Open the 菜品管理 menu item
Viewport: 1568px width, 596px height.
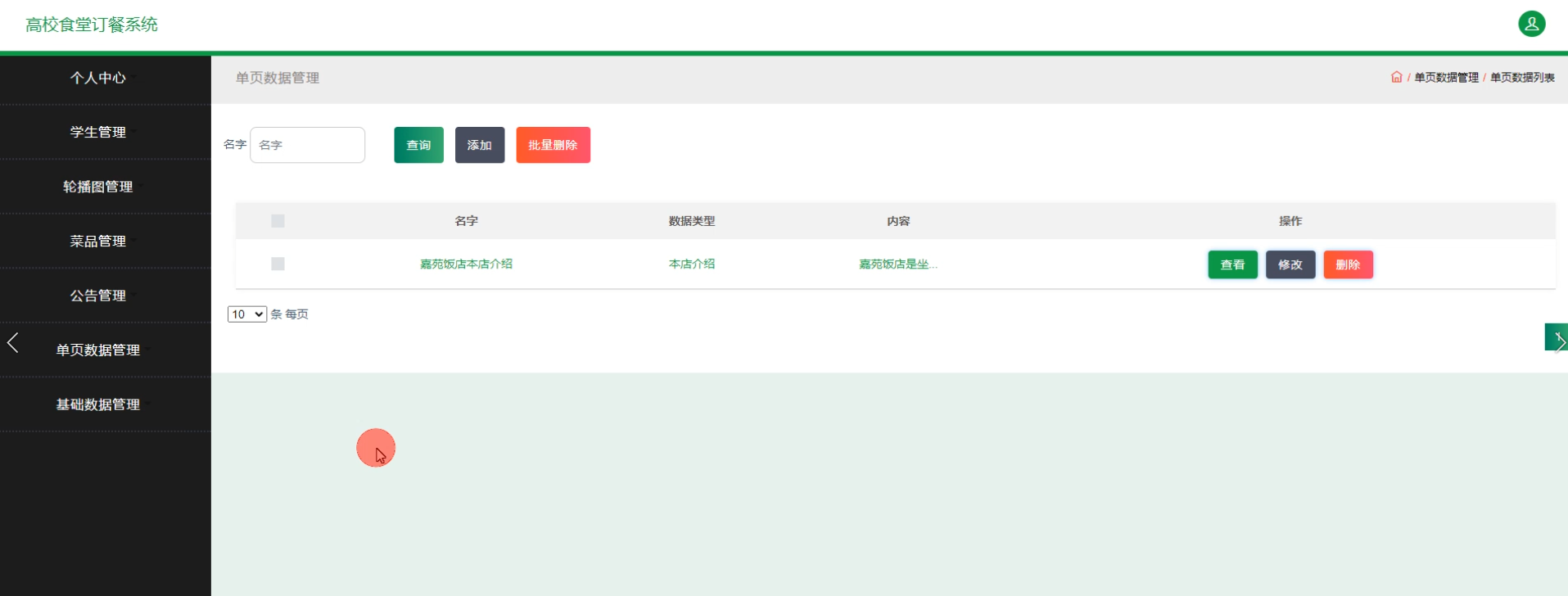[98, 241]
